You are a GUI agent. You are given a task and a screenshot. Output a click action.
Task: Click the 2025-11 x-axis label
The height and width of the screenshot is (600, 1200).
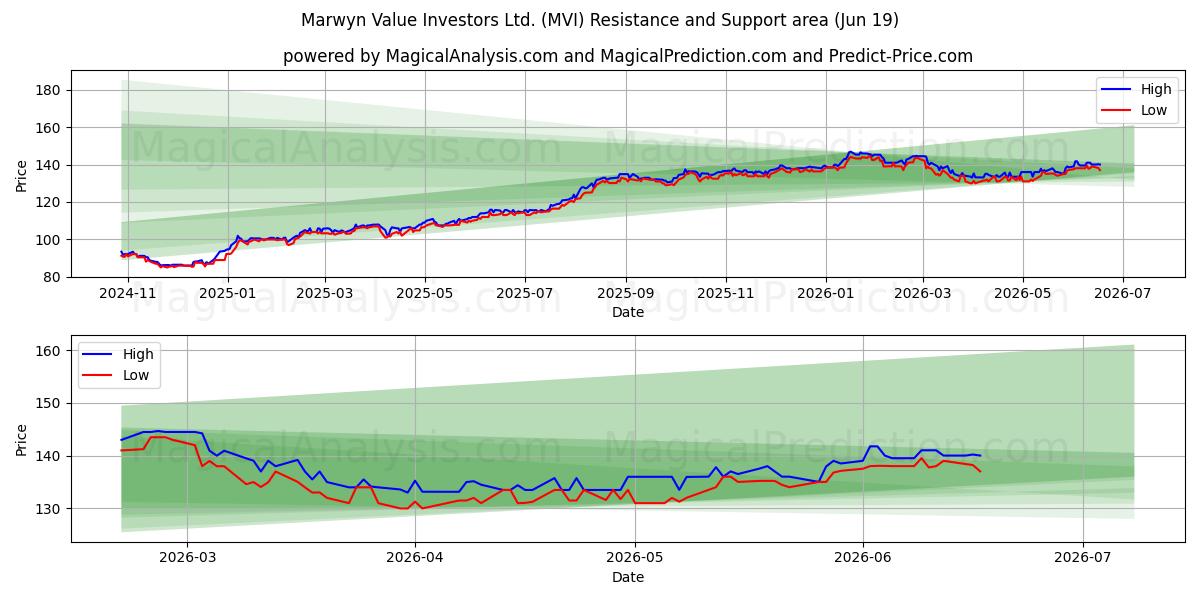pos(726,295)
